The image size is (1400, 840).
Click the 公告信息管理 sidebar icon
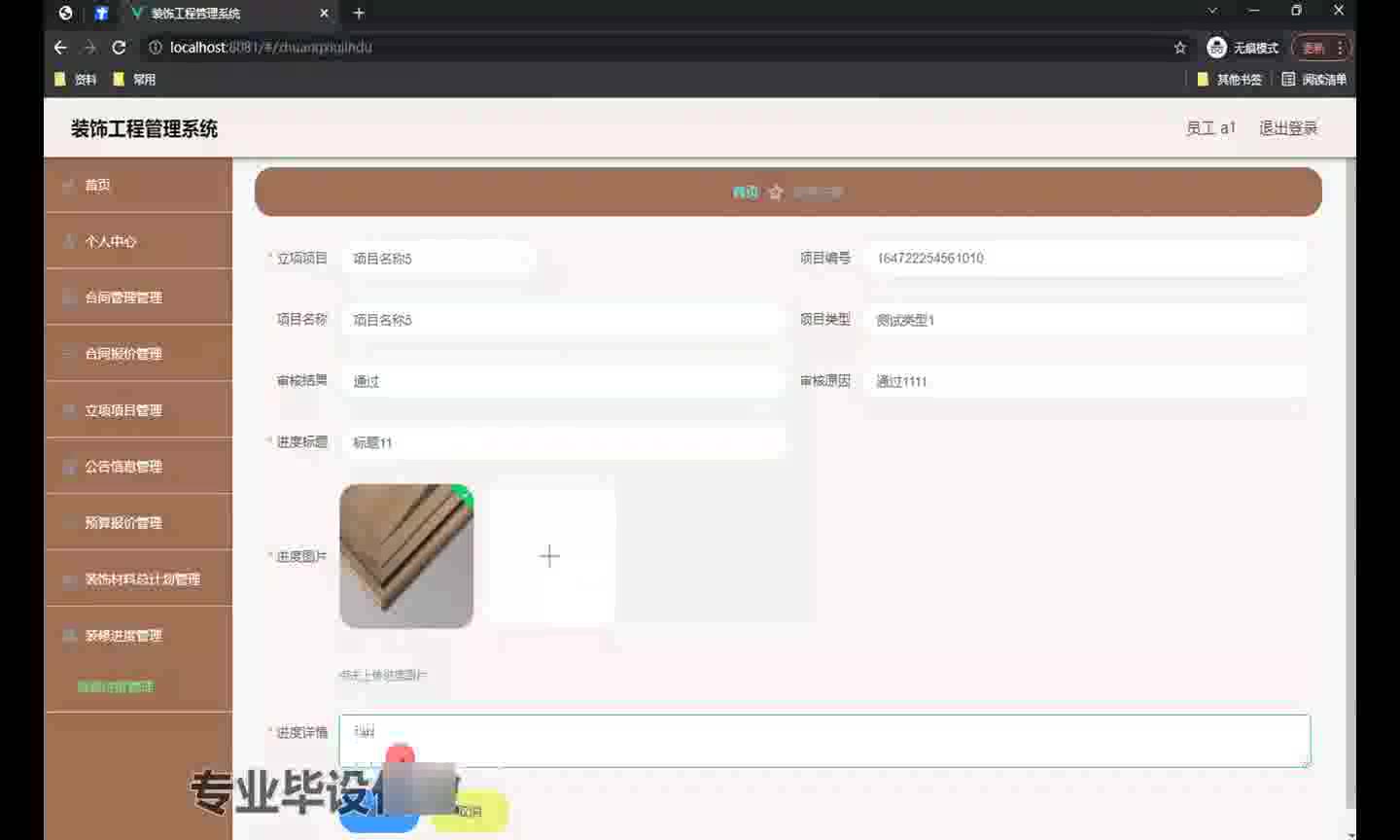click(68, 467)
